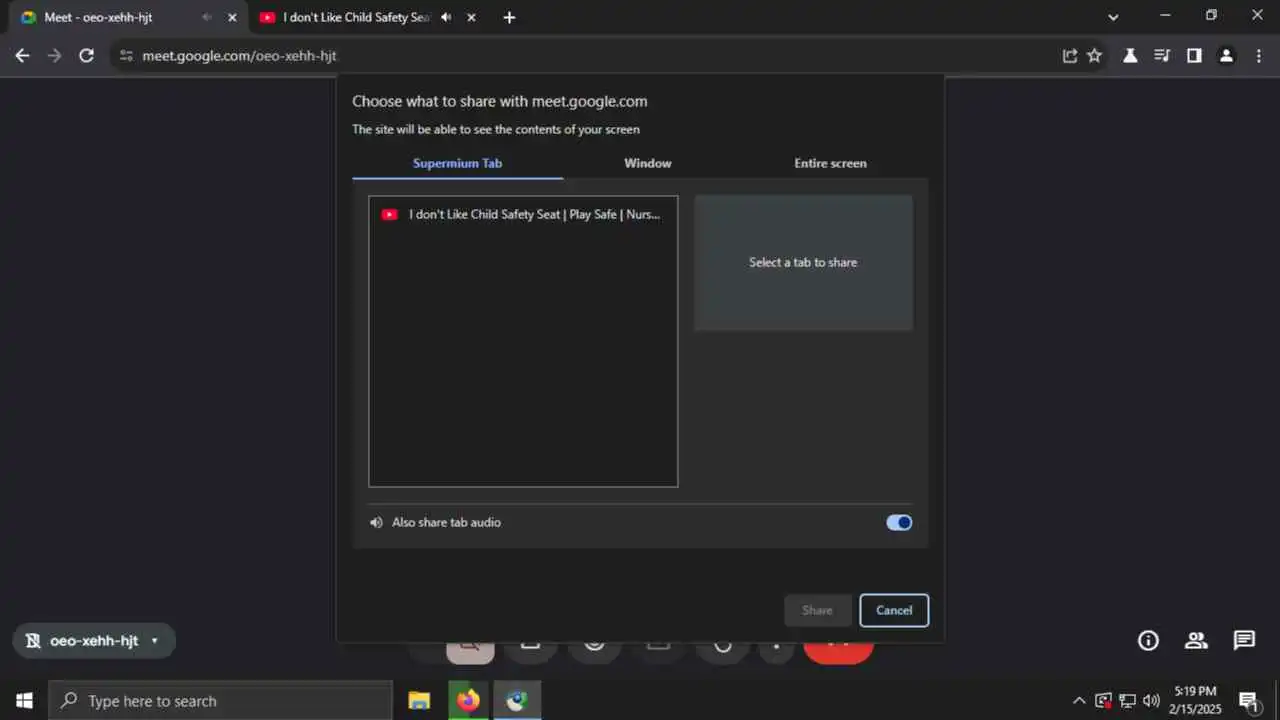Click the Supermium browser taskbar icon
The height and width of the screenshot is (720, 1280).
[x=517, y=701]
